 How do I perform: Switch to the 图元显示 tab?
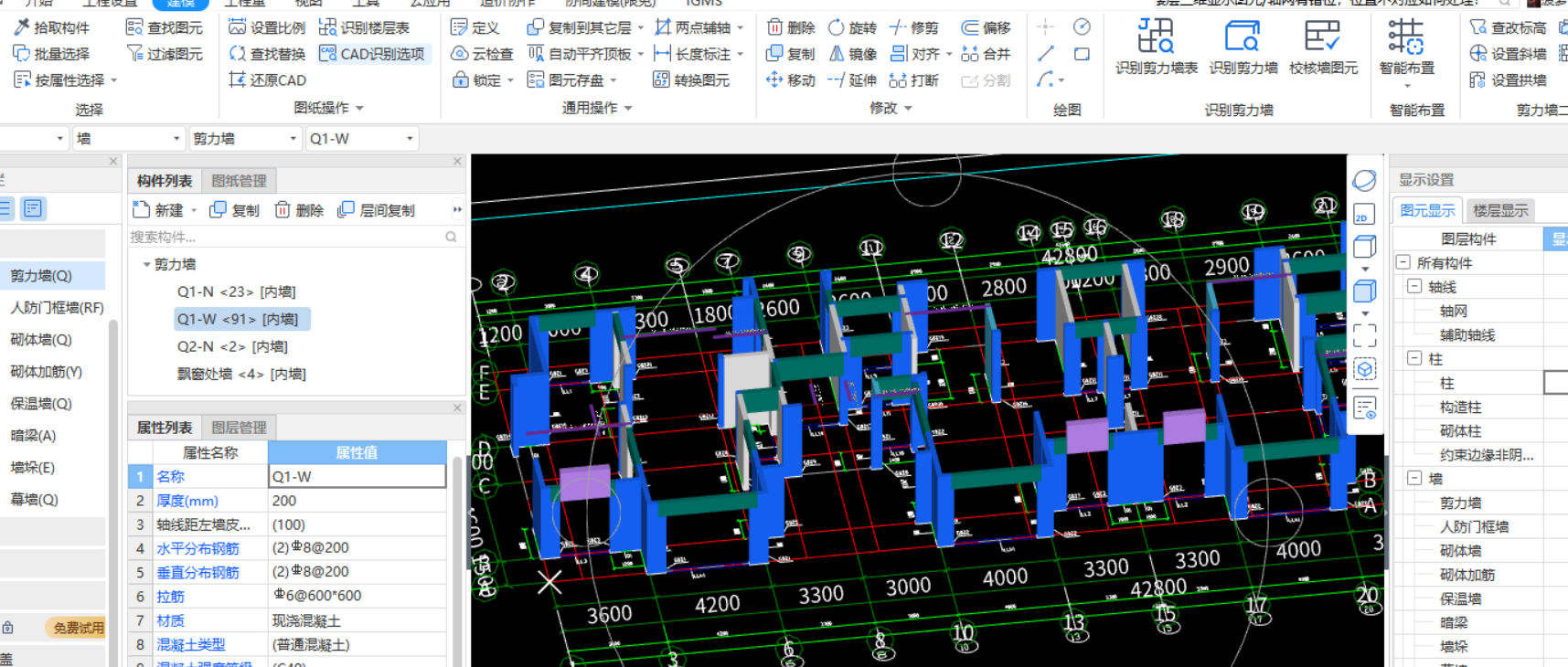click(1427, 211)
